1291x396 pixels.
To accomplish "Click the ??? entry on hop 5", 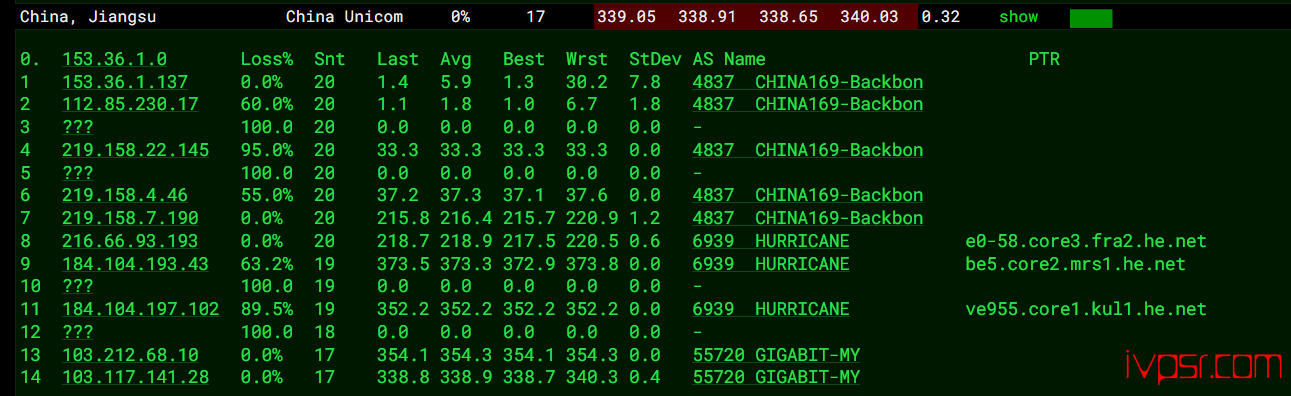I will click(x=77, y=173).
